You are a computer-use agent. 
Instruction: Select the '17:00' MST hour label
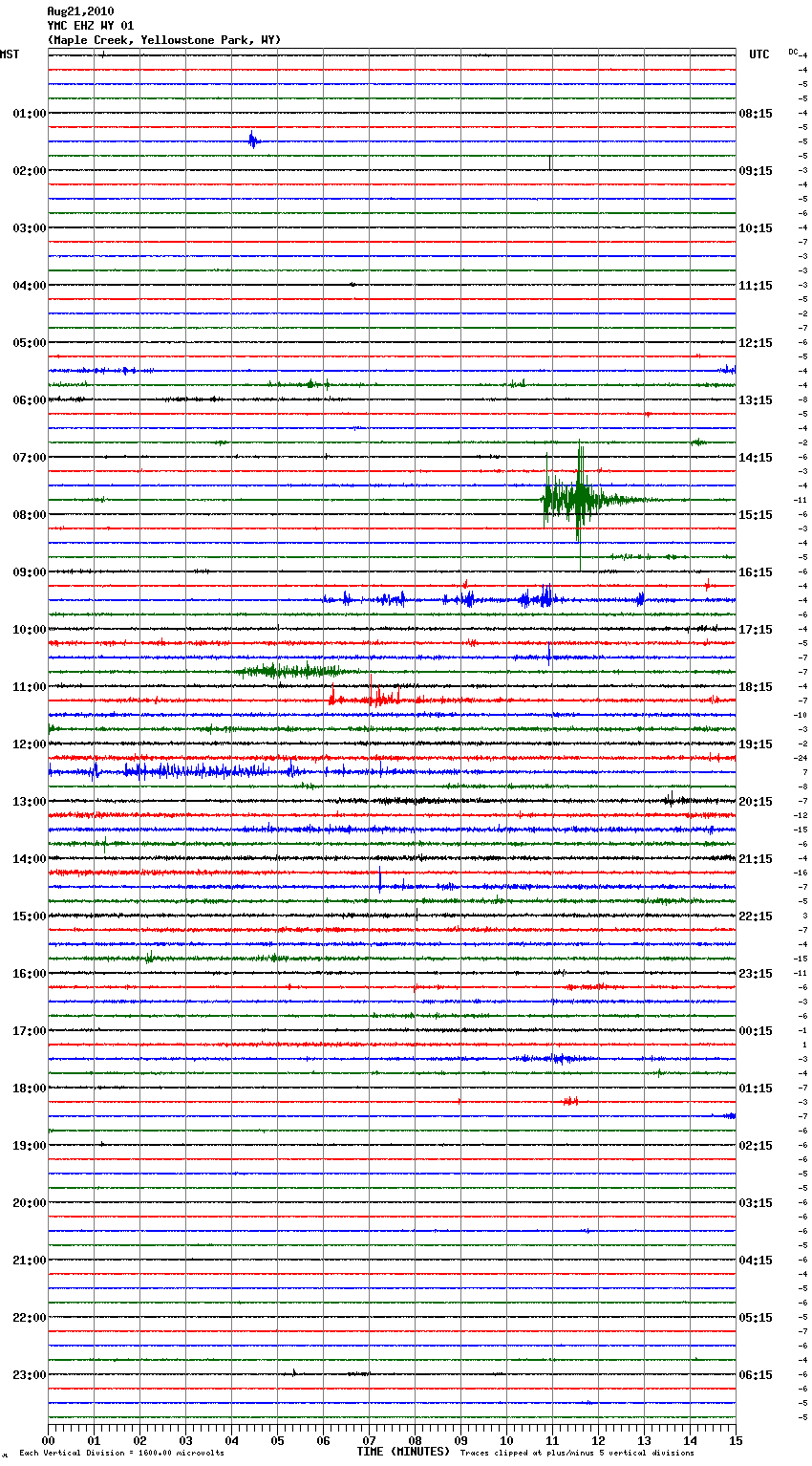point(30,1031)
